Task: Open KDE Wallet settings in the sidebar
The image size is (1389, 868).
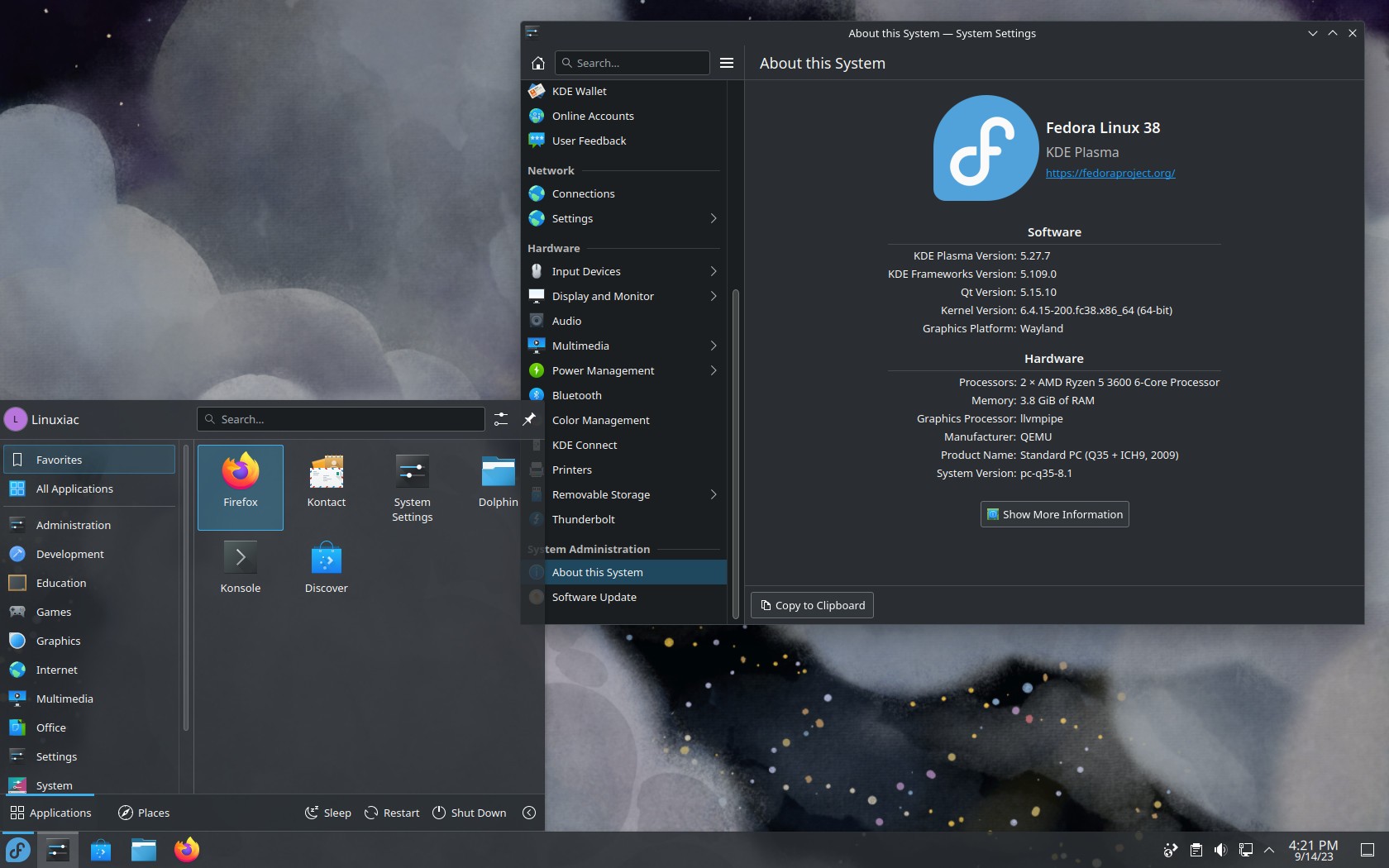Action: (x=578, y=91)
